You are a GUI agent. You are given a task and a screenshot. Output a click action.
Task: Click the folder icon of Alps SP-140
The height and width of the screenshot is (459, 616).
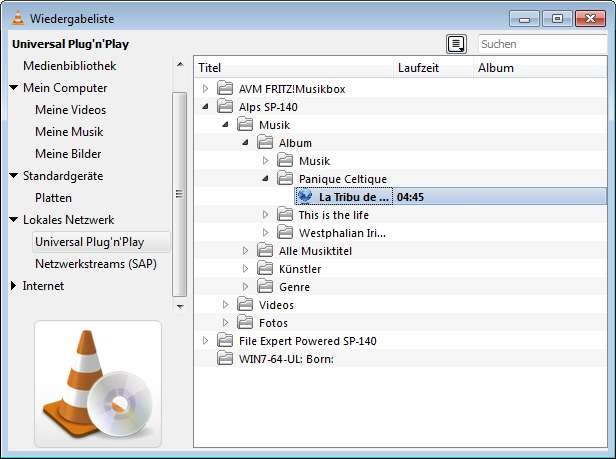[225, 106]
